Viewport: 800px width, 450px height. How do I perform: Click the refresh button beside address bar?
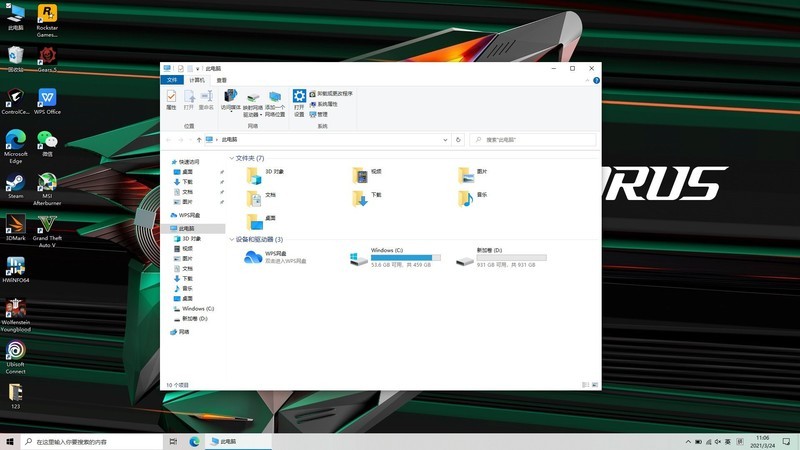pyautogui.click(x=458, y=140)
